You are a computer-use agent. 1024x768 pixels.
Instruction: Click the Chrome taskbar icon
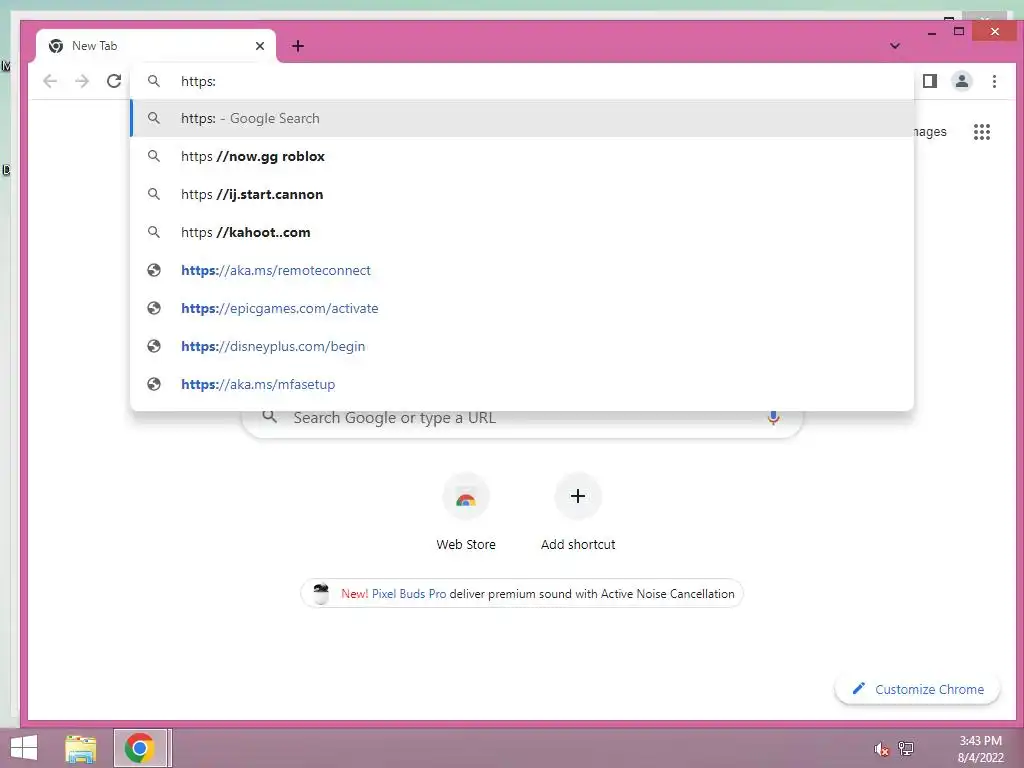[140, 748]
